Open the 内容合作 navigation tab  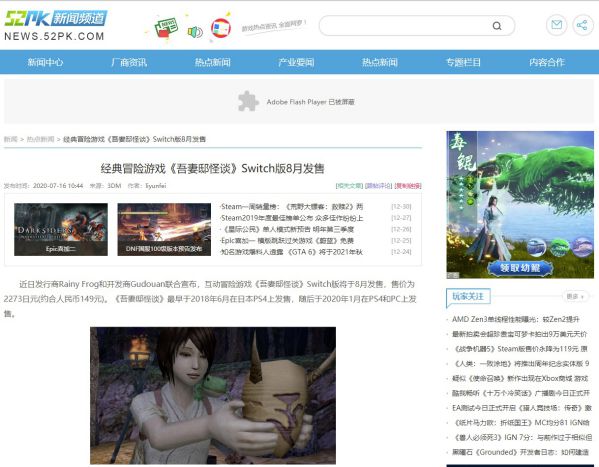point(547,62)
